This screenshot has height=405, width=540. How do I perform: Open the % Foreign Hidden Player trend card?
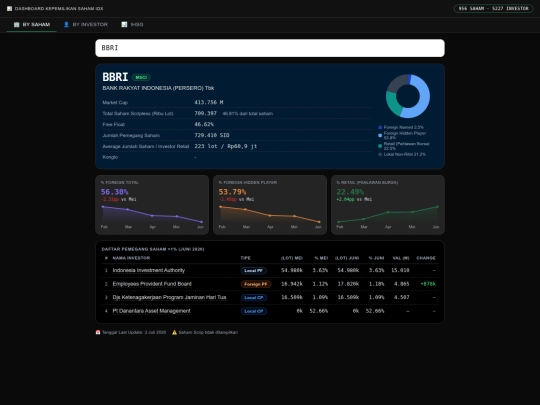270,205
